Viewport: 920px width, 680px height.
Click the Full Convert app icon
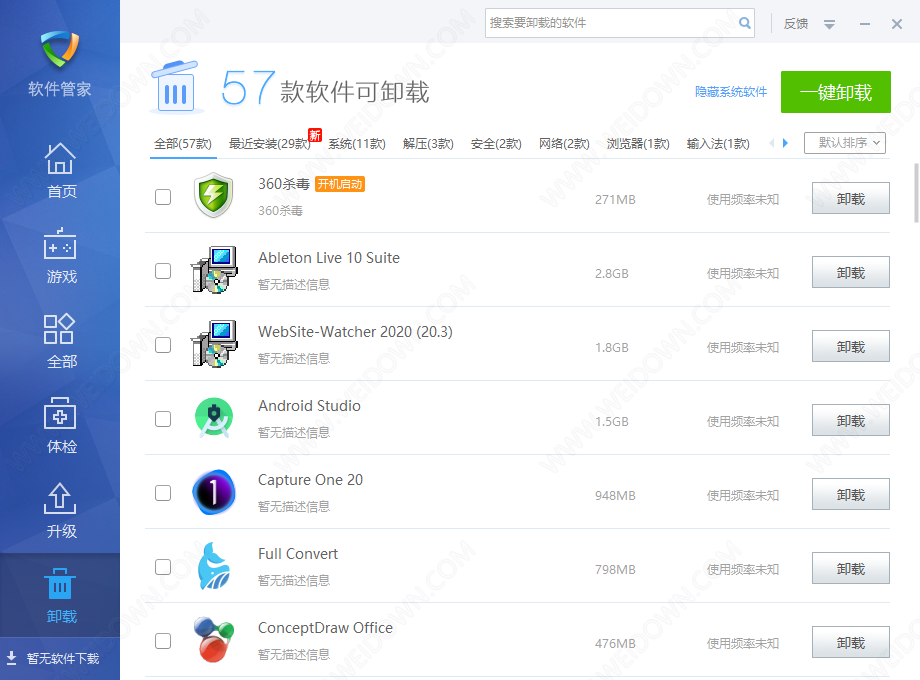(214, 566)
